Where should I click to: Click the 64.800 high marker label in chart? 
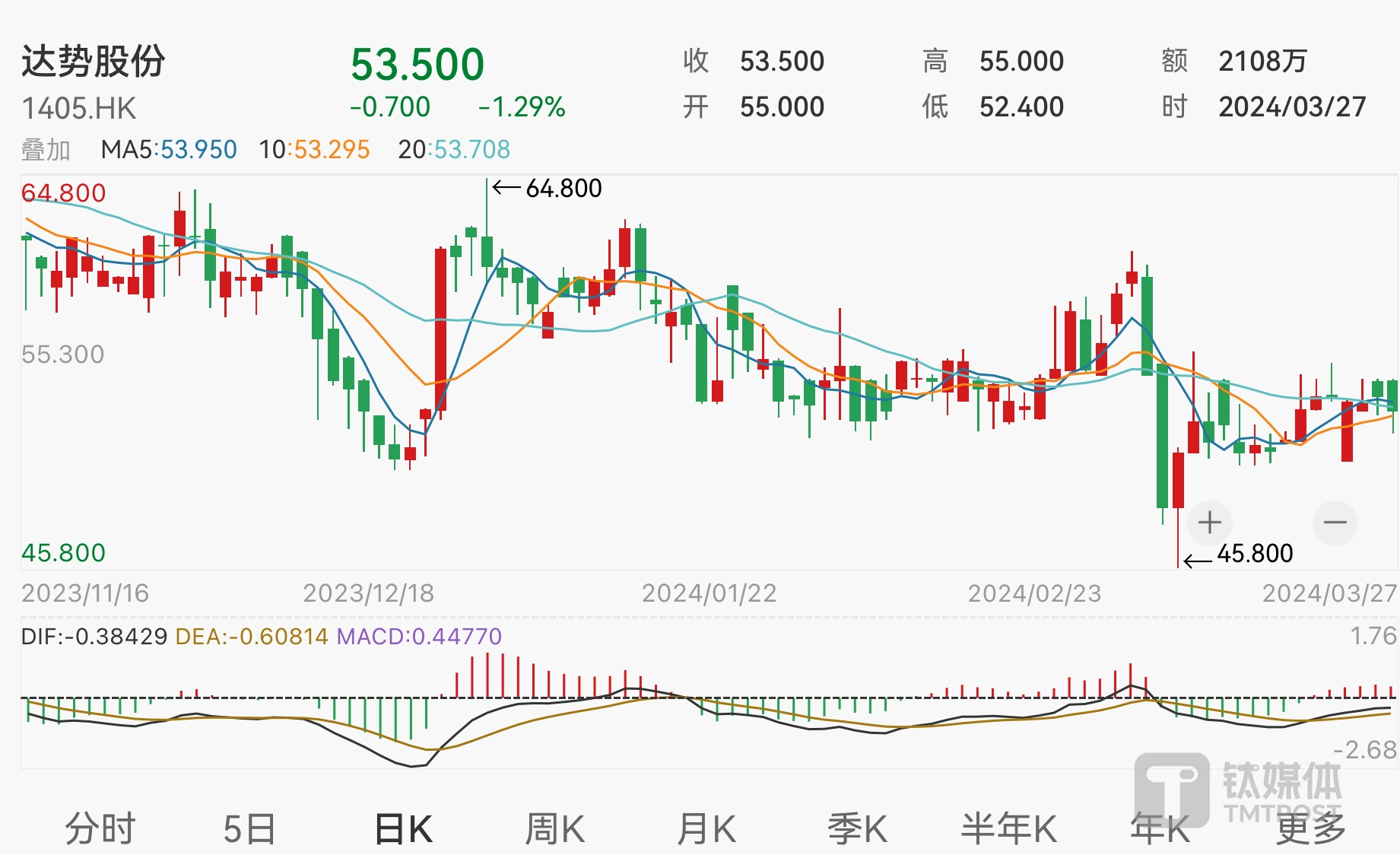click(x=563, y=188)
